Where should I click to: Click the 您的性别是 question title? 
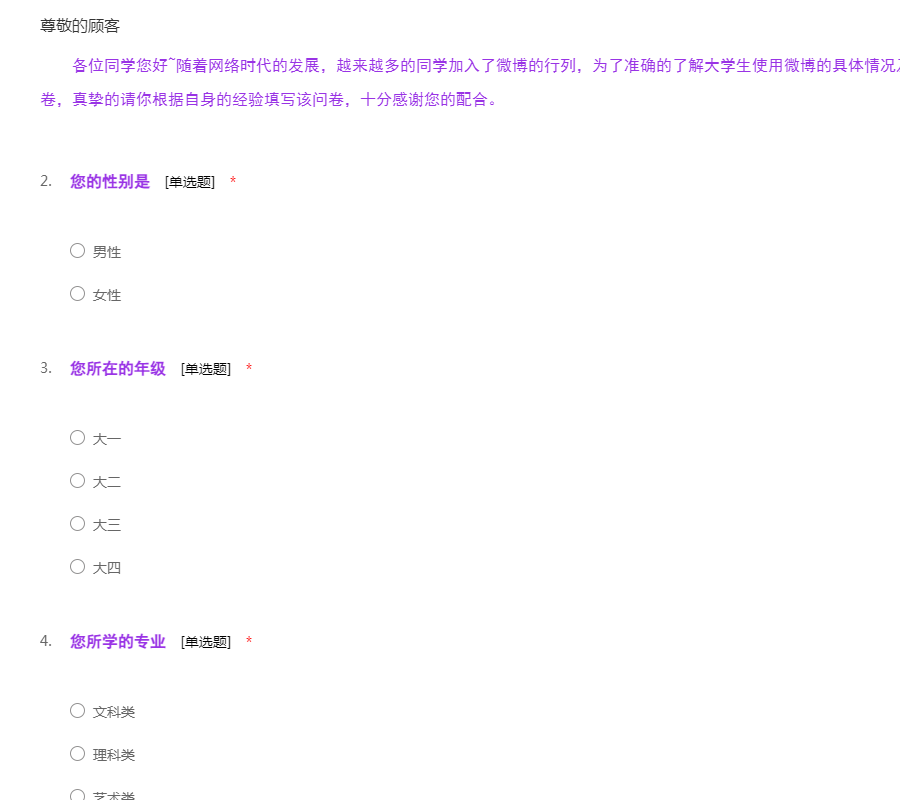click(x=110, y=181)
